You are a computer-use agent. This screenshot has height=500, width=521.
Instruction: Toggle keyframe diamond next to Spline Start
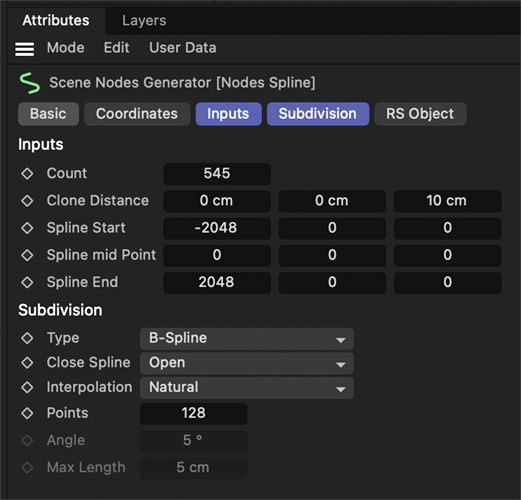point(27,228)
